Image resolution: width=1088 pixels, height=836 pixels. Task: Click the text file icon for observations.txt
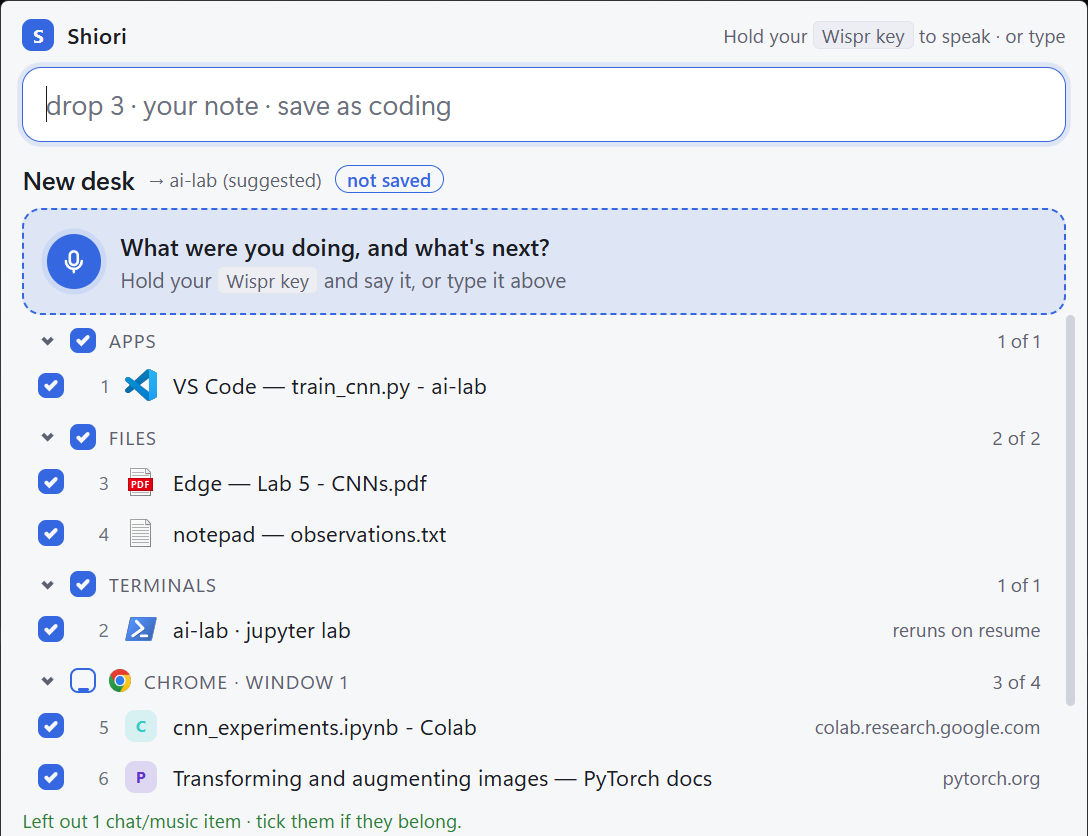[x=141, y=534]
